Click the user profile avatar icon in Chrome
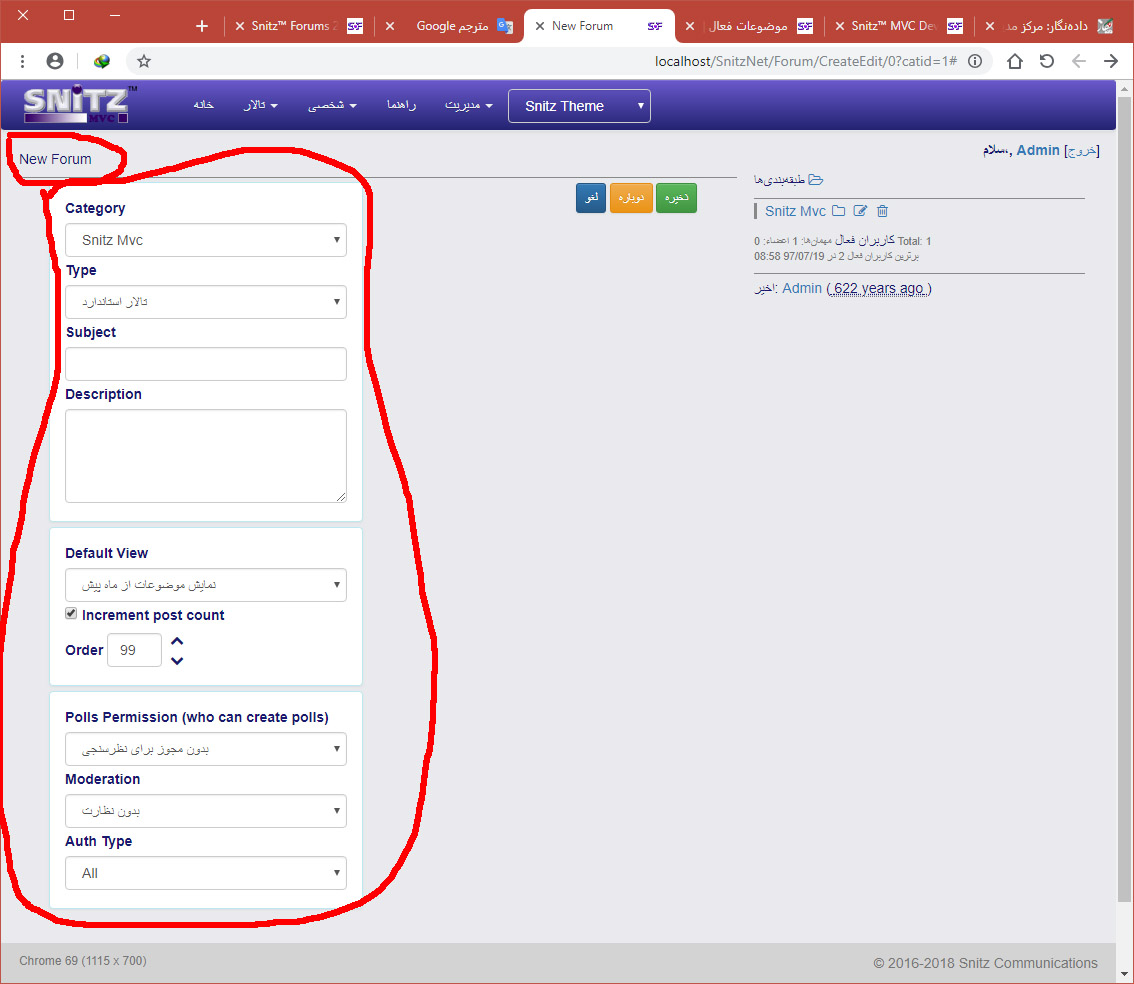The image size is (1134, 984). click(x=55, y=61)
